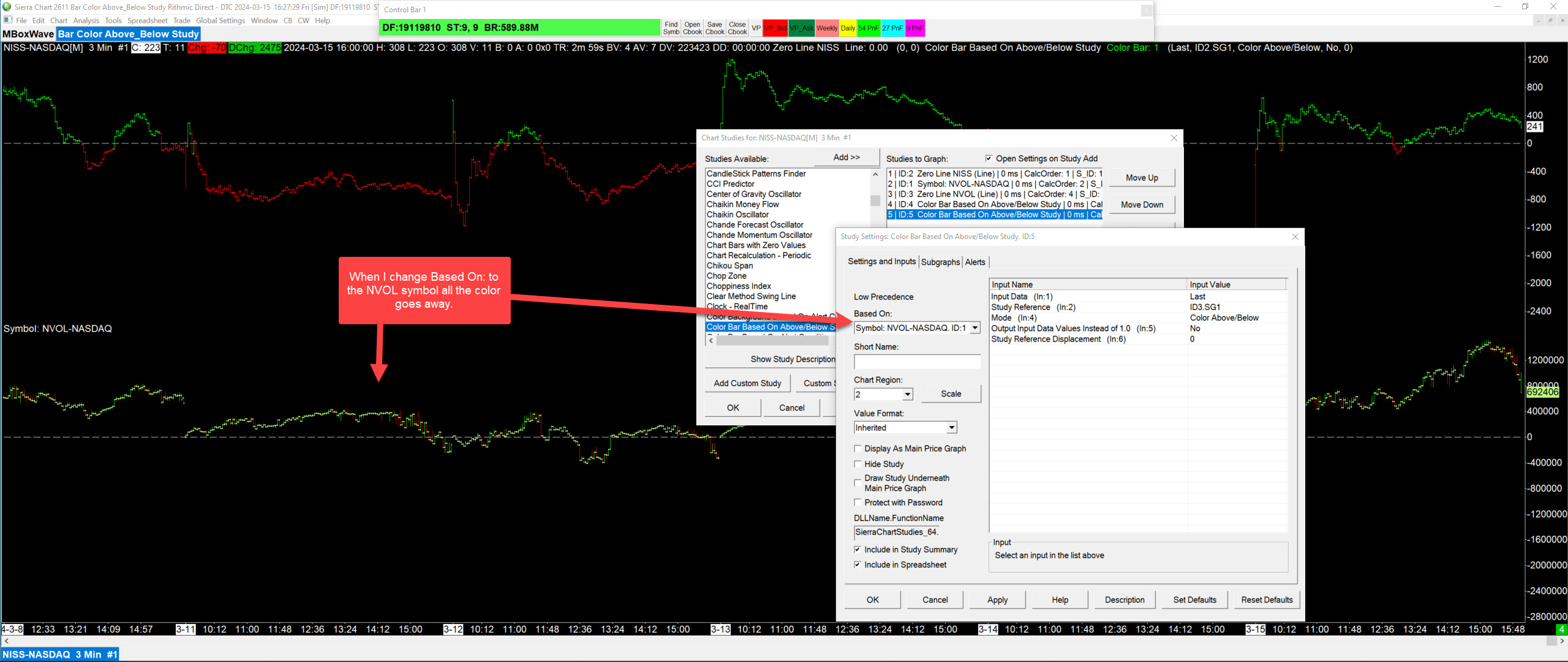Image resolution: width=1568 pixels, height=662 pixels.
Task: Open the Value Format dropdown
Action: (x=951, y=427)
